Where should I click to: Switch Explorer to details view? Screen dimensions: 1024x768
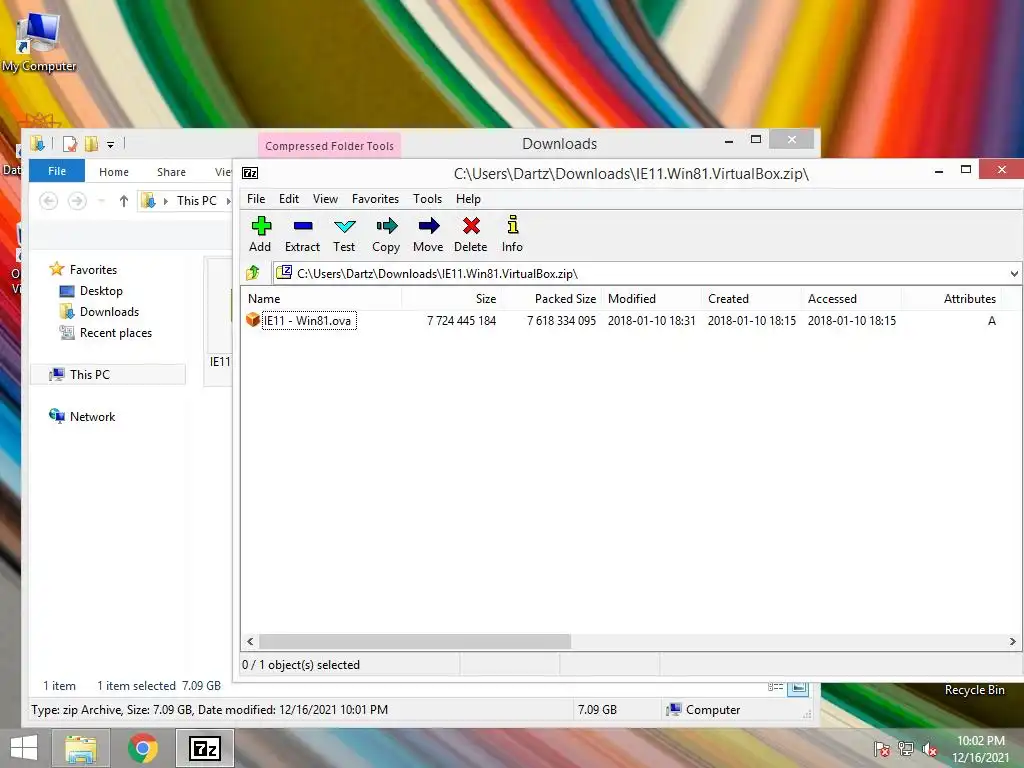coord(776,687)
